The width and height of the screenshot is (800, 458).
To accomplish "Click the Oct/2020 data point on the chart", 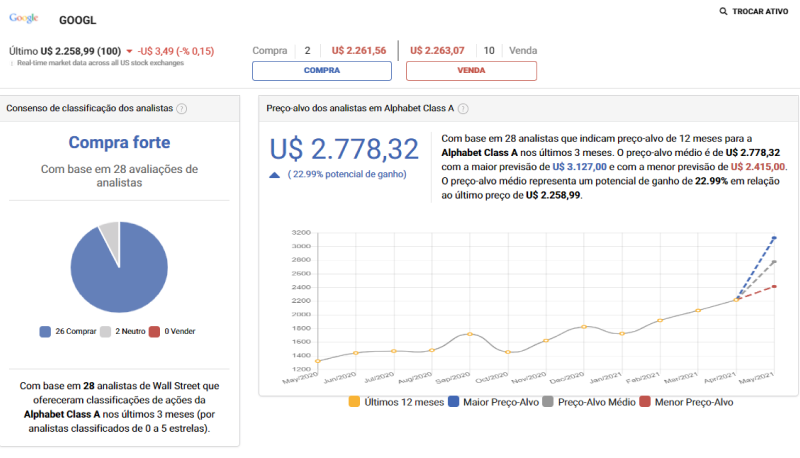I will (x=508, y=352).
